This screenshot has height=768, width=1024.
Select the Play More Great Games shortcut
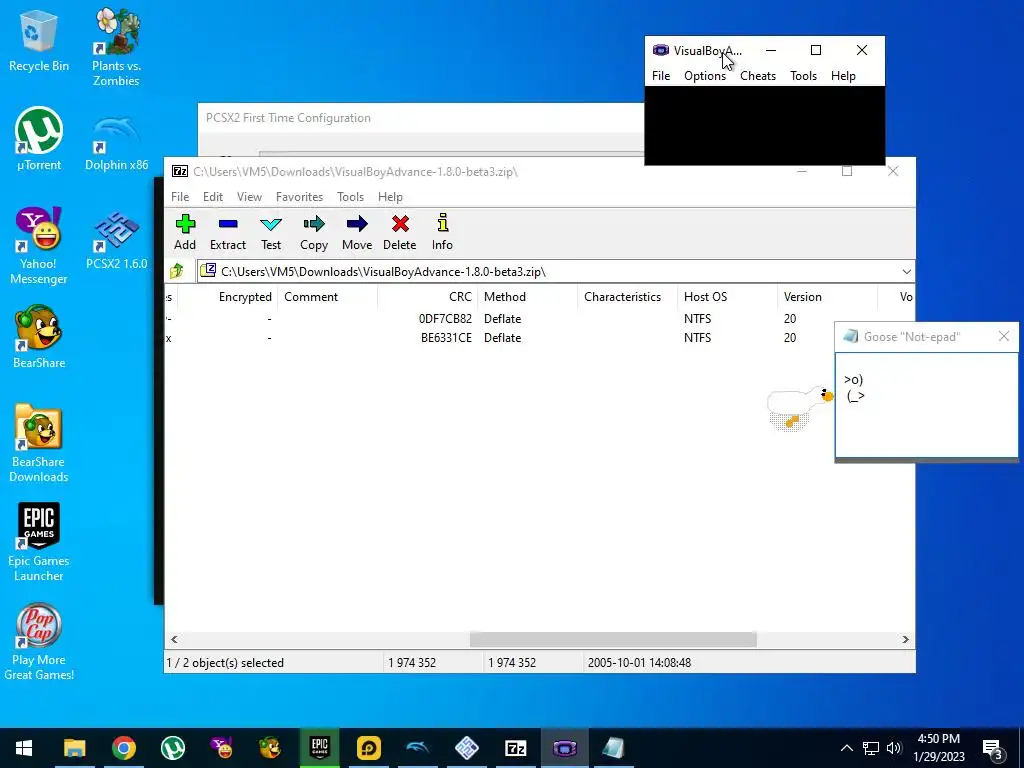click(x=39, y=642)
